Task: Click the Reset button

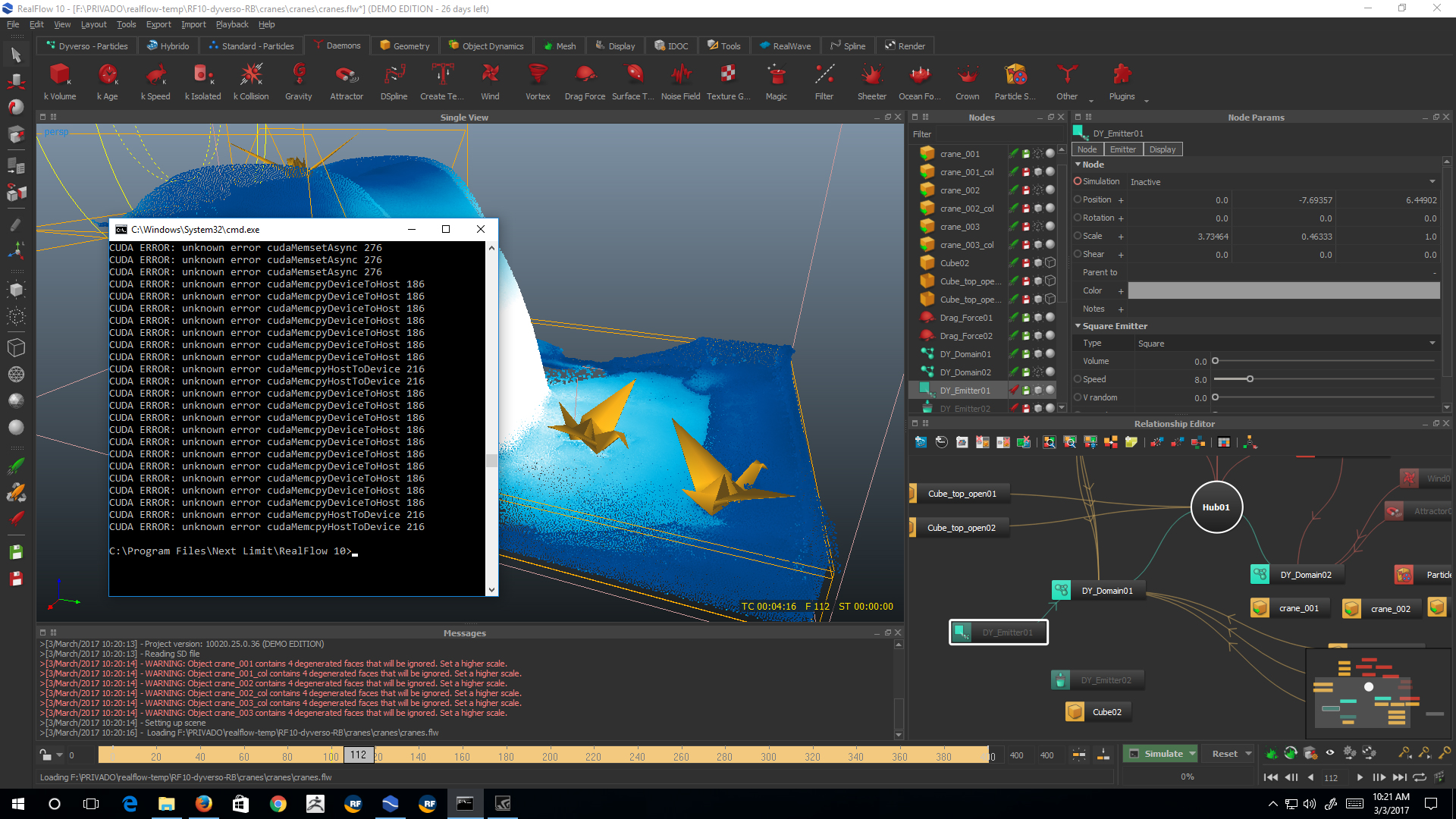Action: 1225,754
